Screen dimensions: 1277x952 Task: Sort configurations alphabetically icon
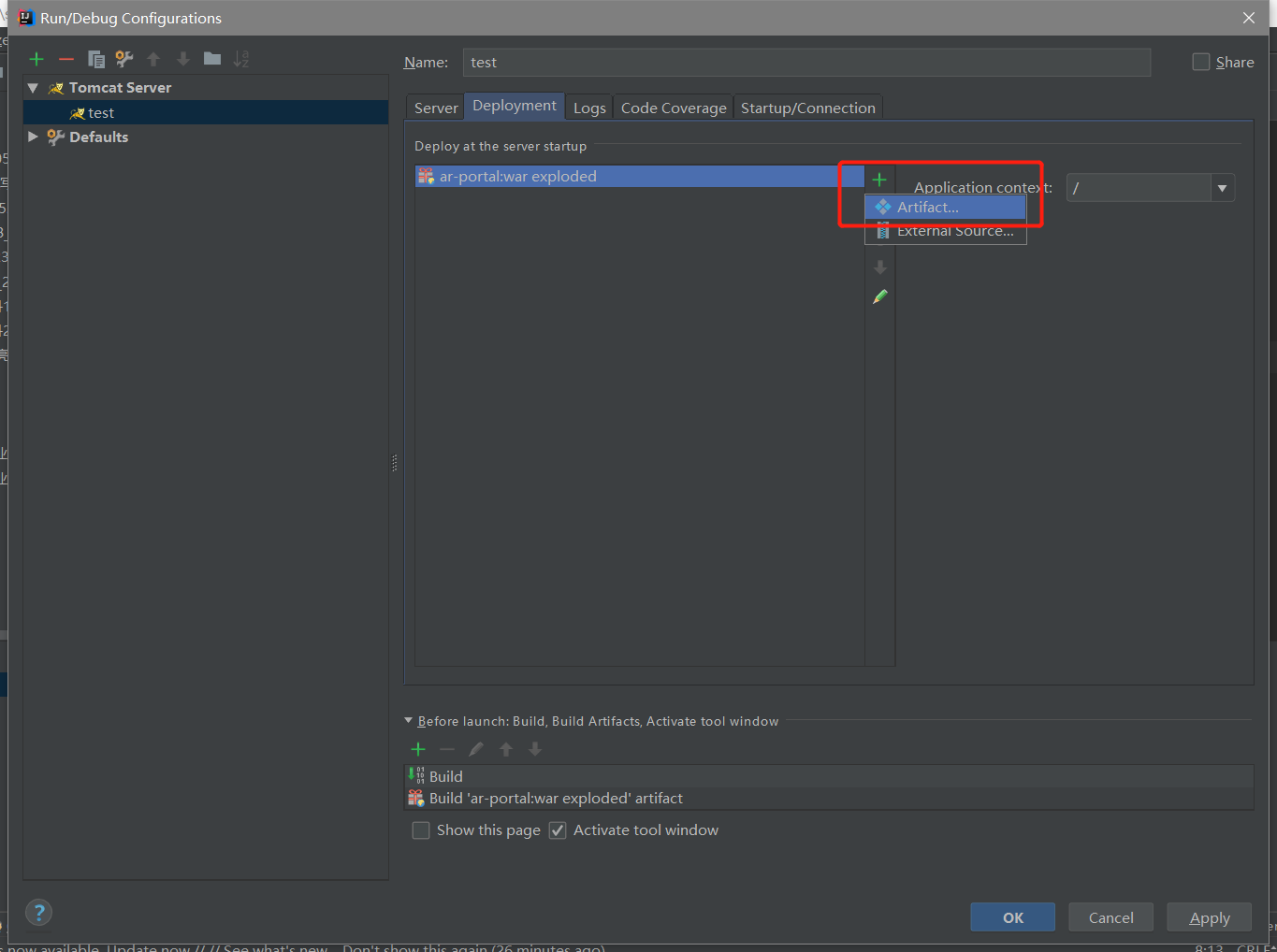coord(241,59)
